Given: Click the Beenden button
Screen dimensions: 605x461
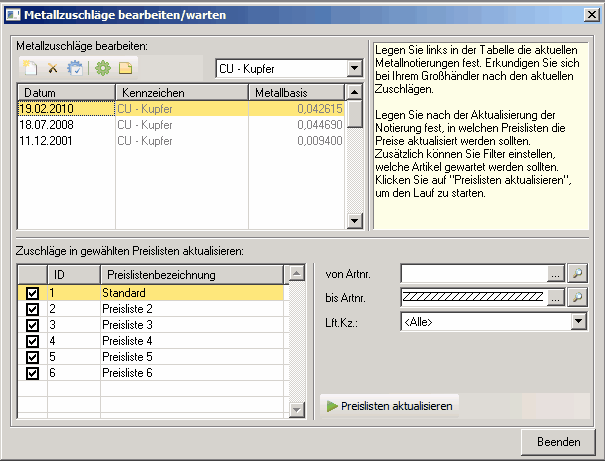Looking at the screenshot, I should [558, 441].
